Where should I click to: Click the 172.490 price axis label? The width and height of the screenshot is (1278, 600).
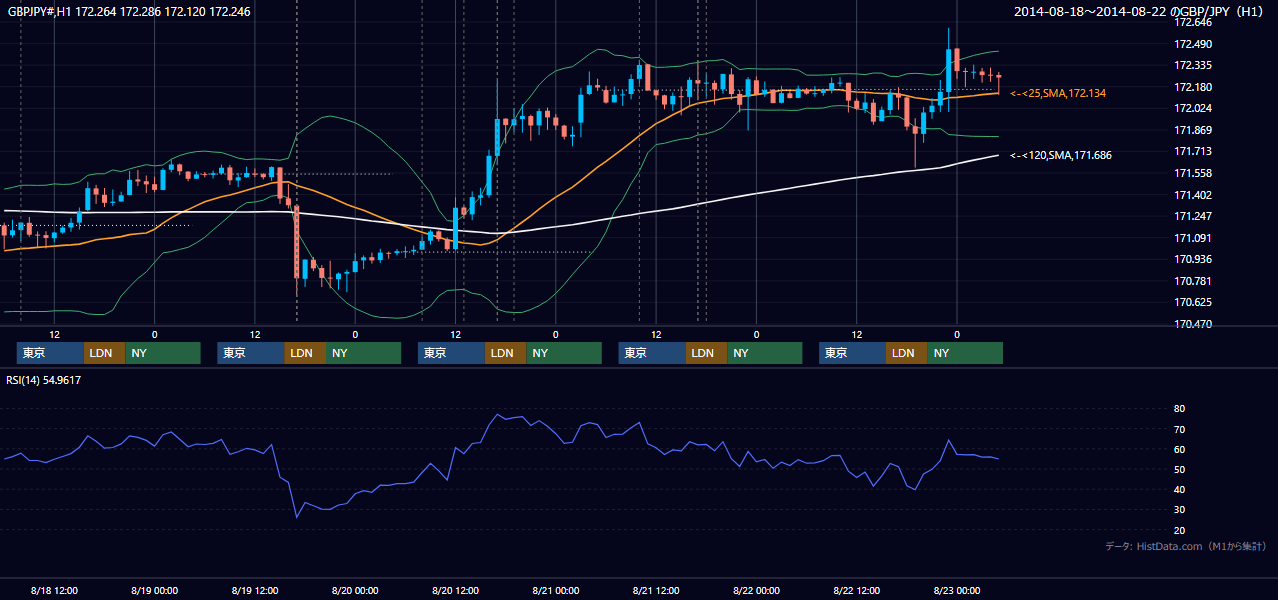[x=1194, y=44]
